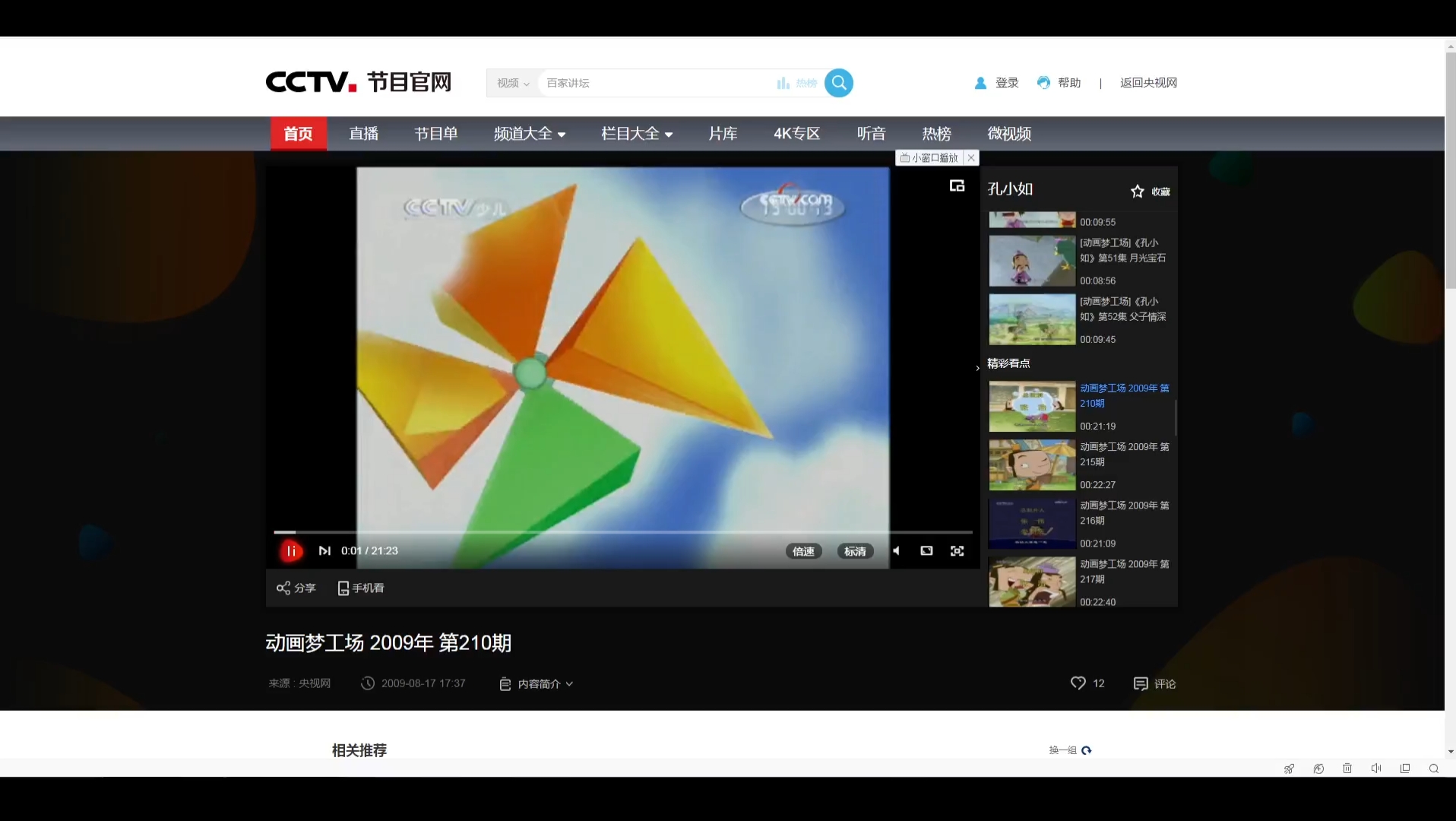Focus the 百家讲坛 search input field
1456x821 pixels.
tap(657, 83)
